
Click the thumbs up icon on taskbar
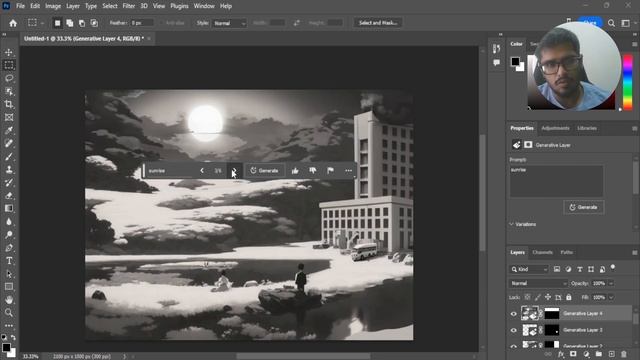295,171
